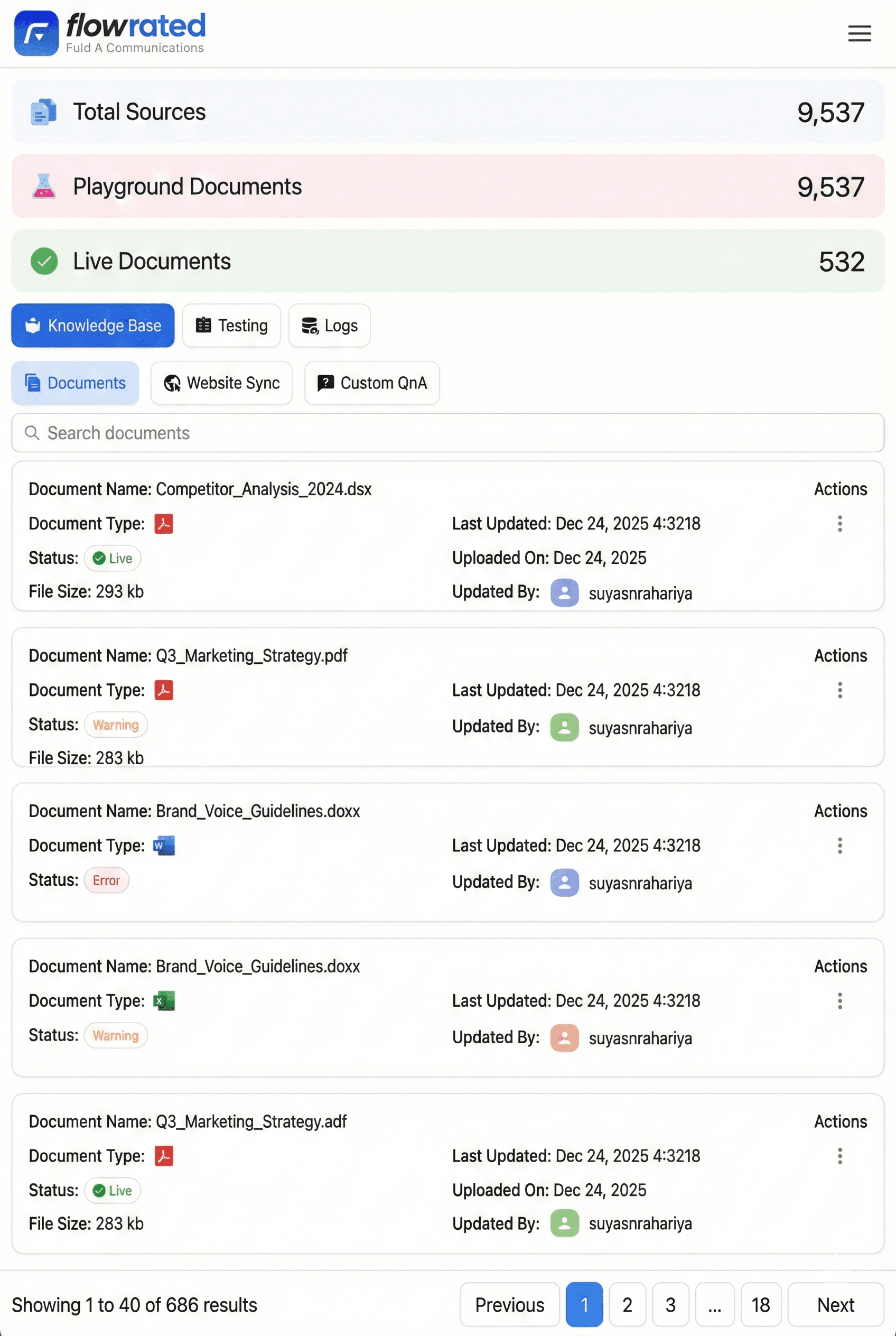Click green user avatar in Q3_Marketing_Strategy.pdf card
896x1336 pixels.
tap(565, 728)
